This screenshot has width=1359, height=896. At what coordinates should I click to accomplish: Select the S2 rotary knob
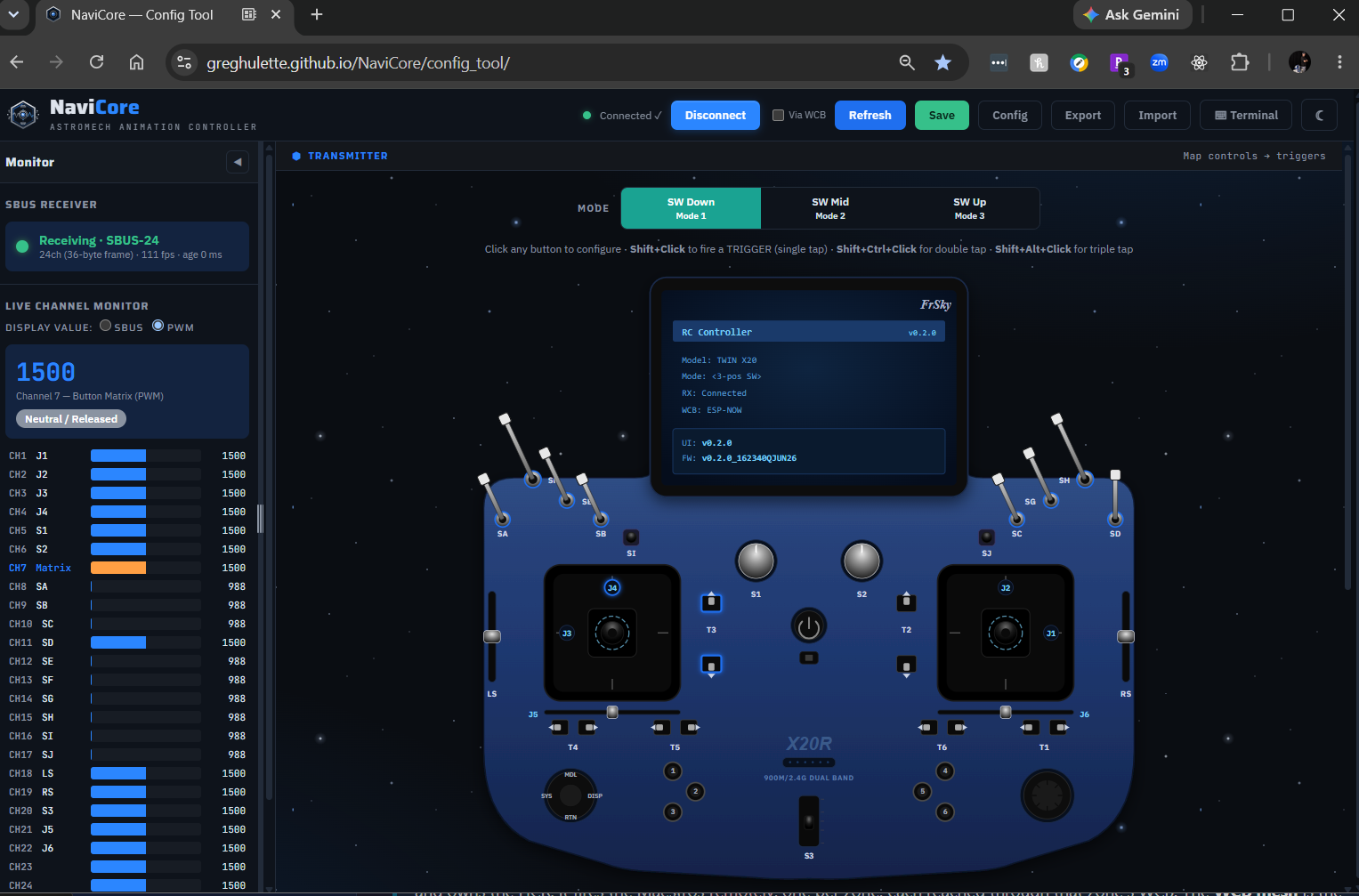[862, 561]
